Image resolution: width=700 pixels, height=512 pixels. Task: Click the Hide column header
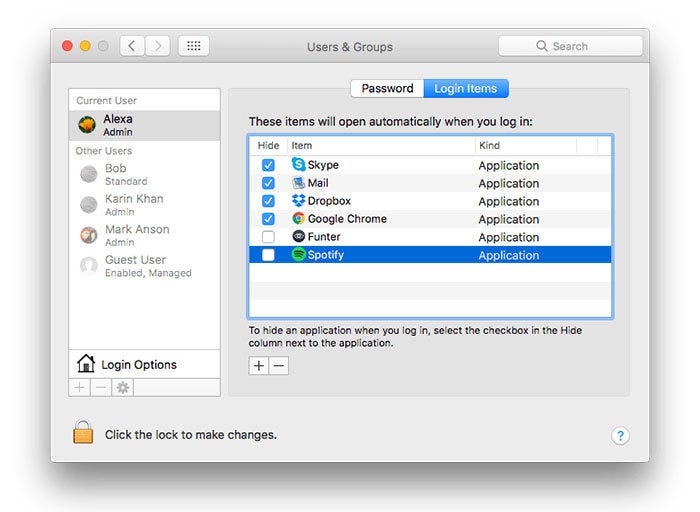268,146
